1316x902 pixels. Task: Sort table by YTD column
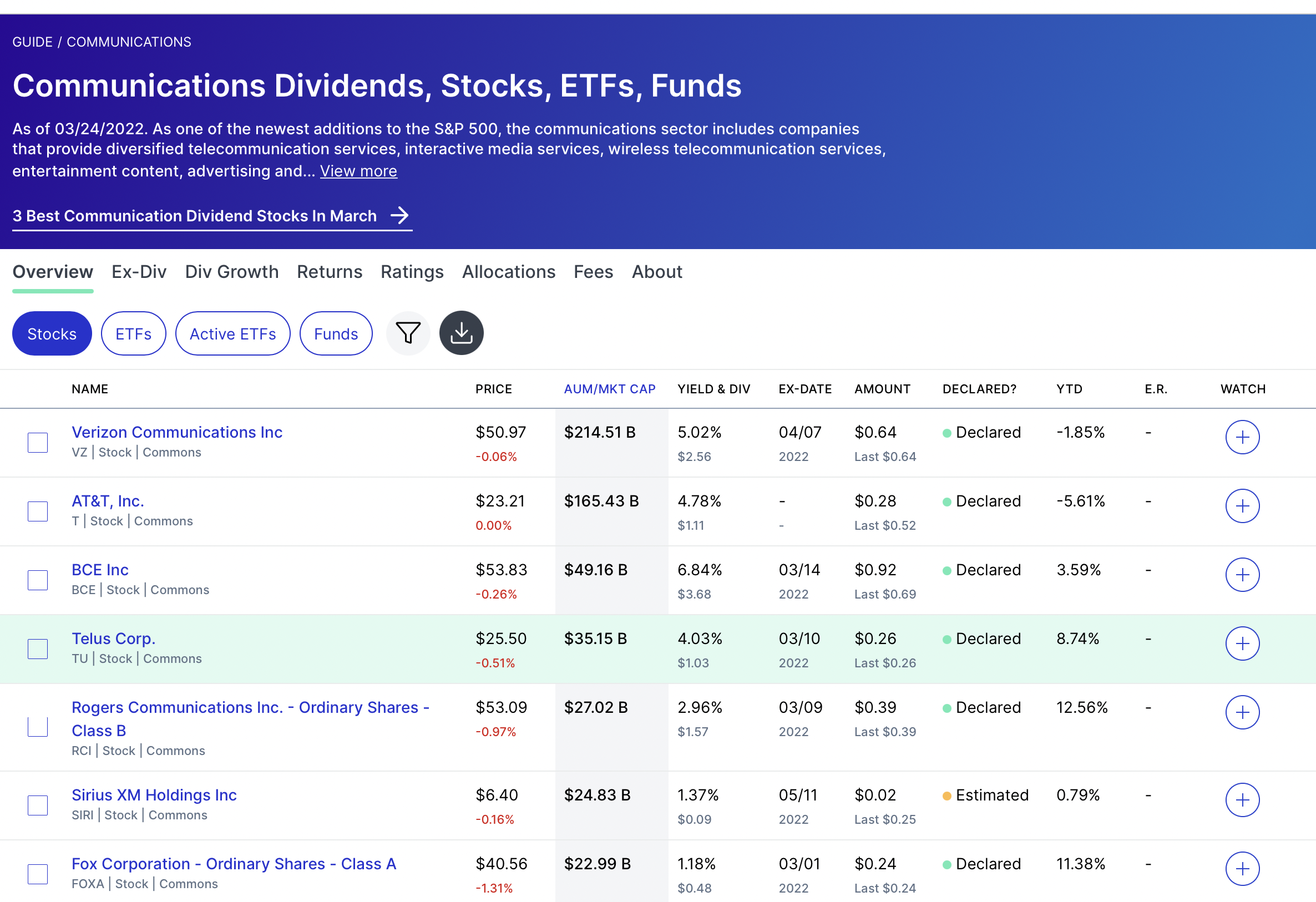point(1069,389)
